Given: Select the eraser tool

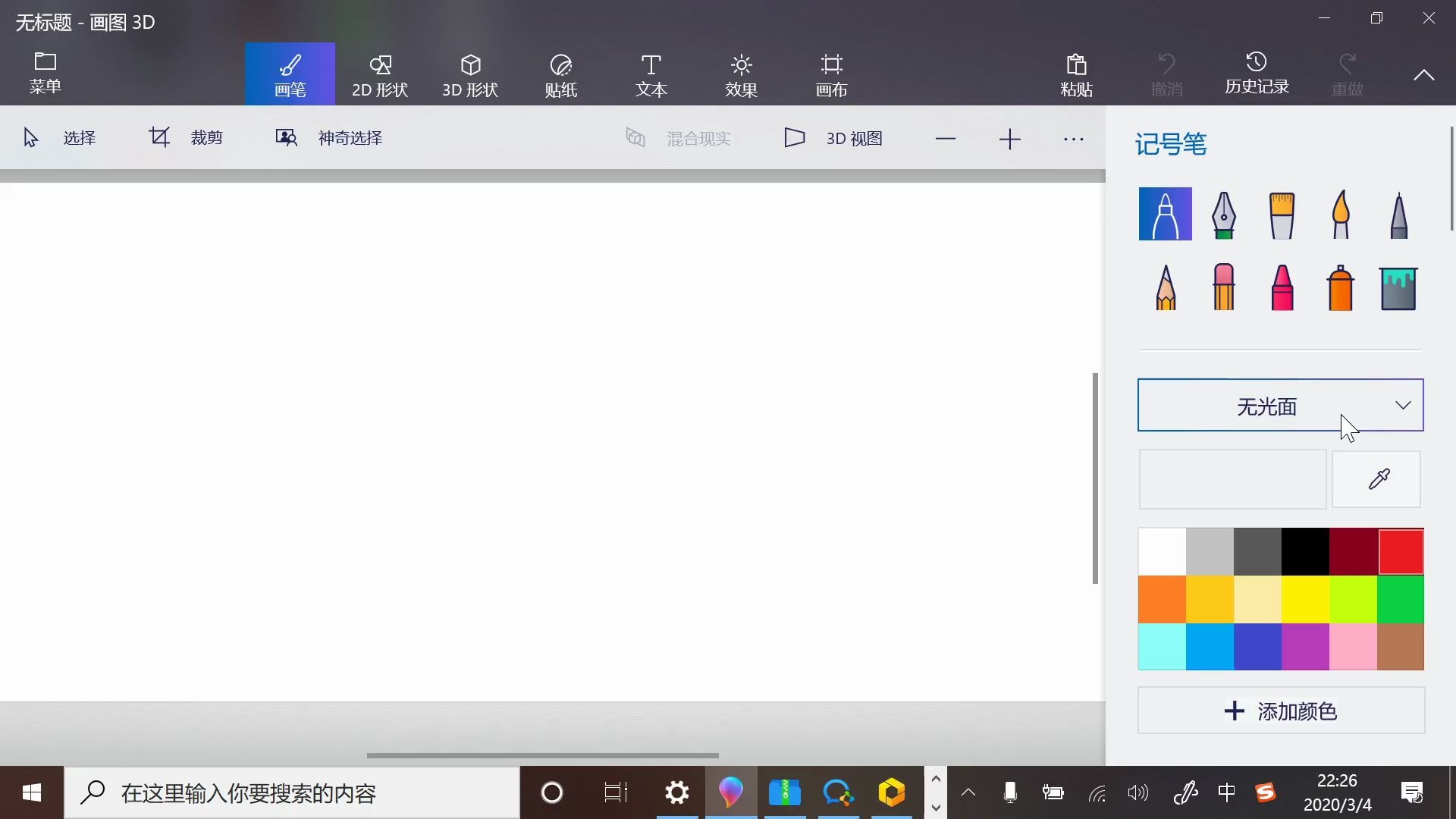Looking at the screenshot, I should [1223, 288].
